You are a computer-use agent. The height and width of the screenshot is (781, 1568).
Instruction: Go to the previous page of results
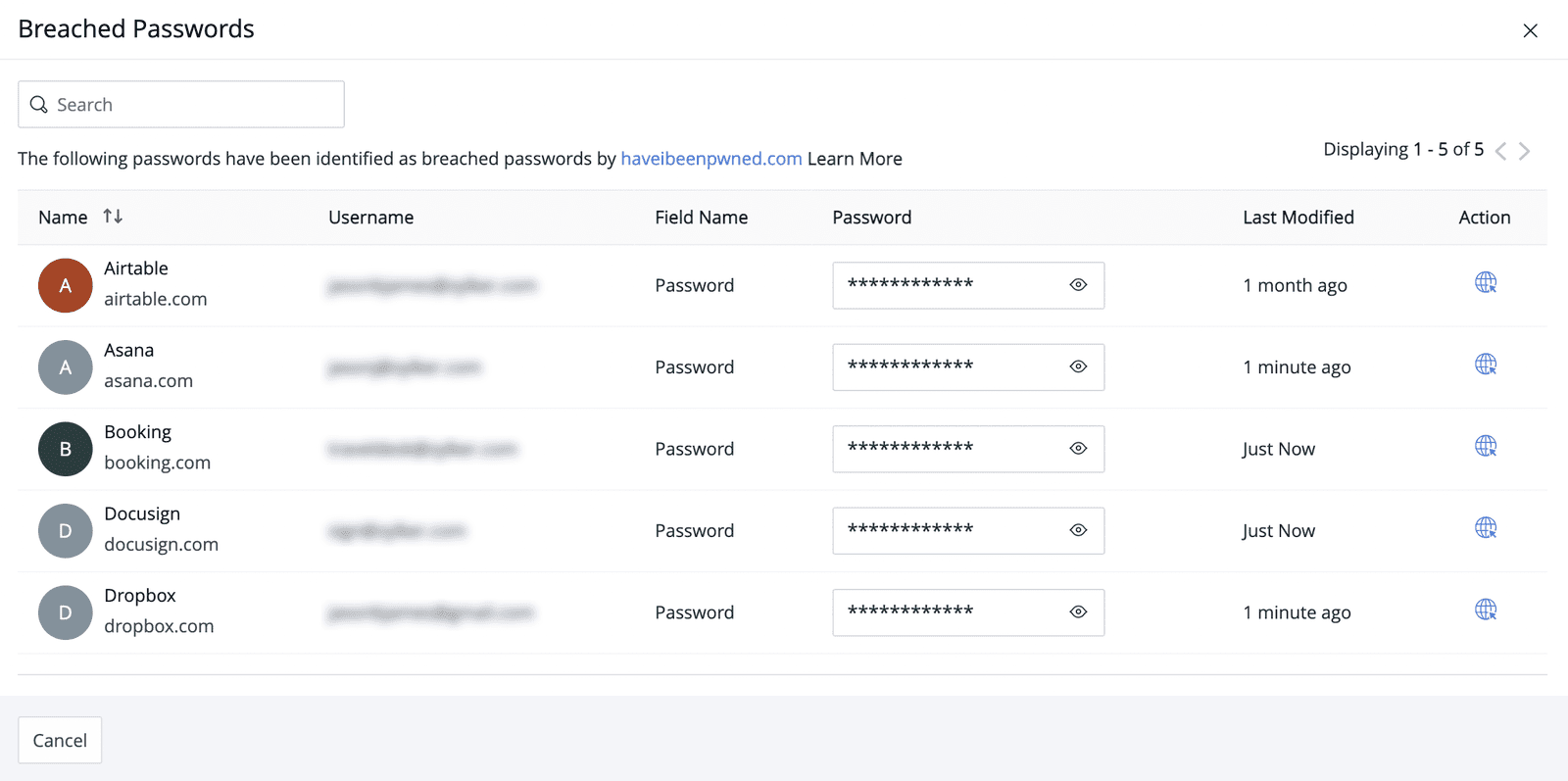[1500, 151]
